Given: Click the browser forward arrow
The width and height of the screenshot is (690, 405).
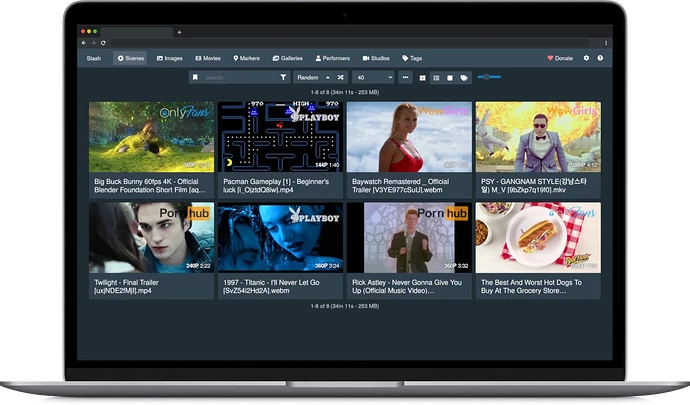Looking at the screenshot, I should click(93, 43).
